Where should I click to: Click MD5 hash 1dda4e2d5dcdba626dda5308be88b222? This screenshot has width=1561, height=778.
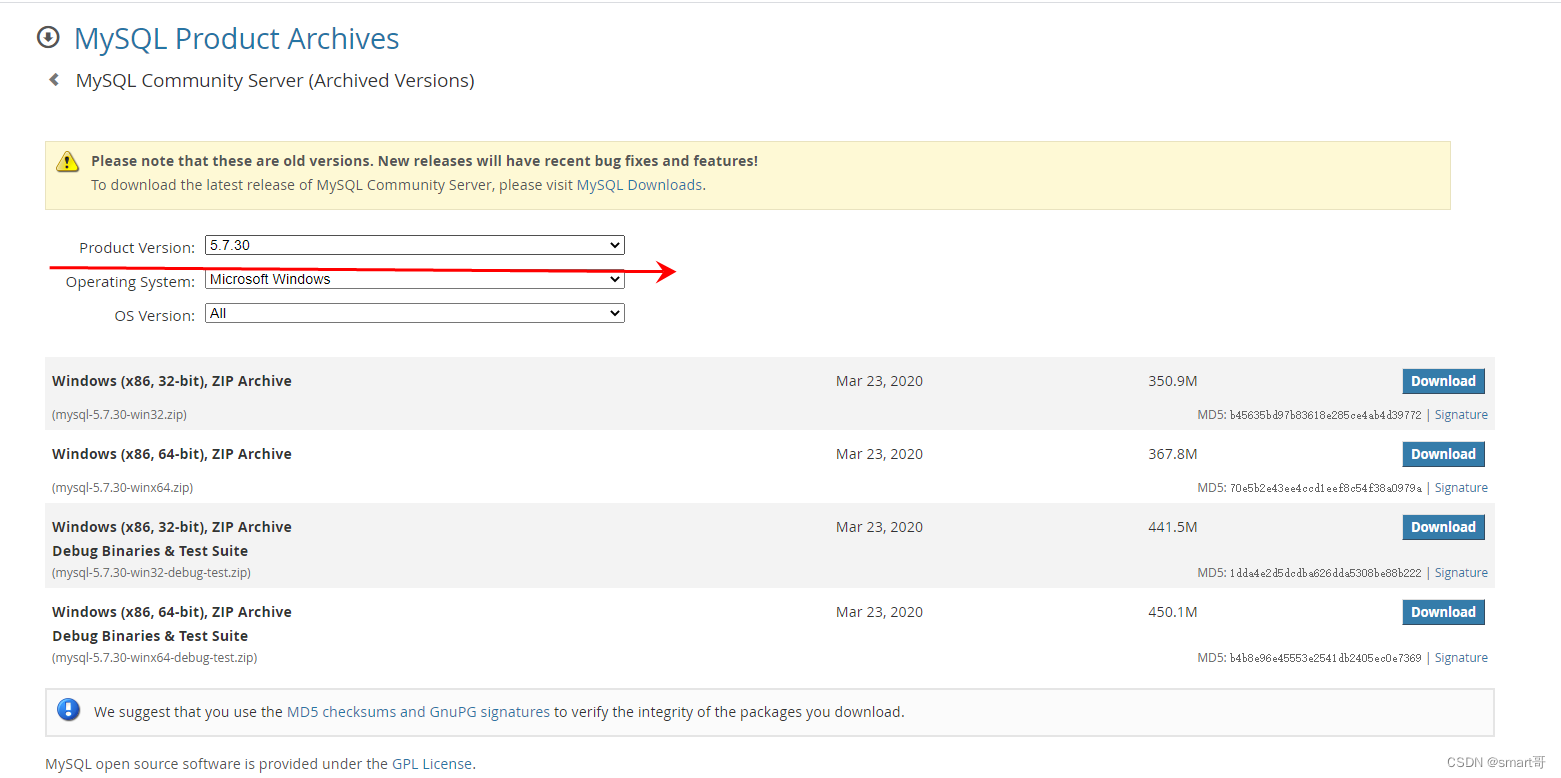pos(1325,573)
